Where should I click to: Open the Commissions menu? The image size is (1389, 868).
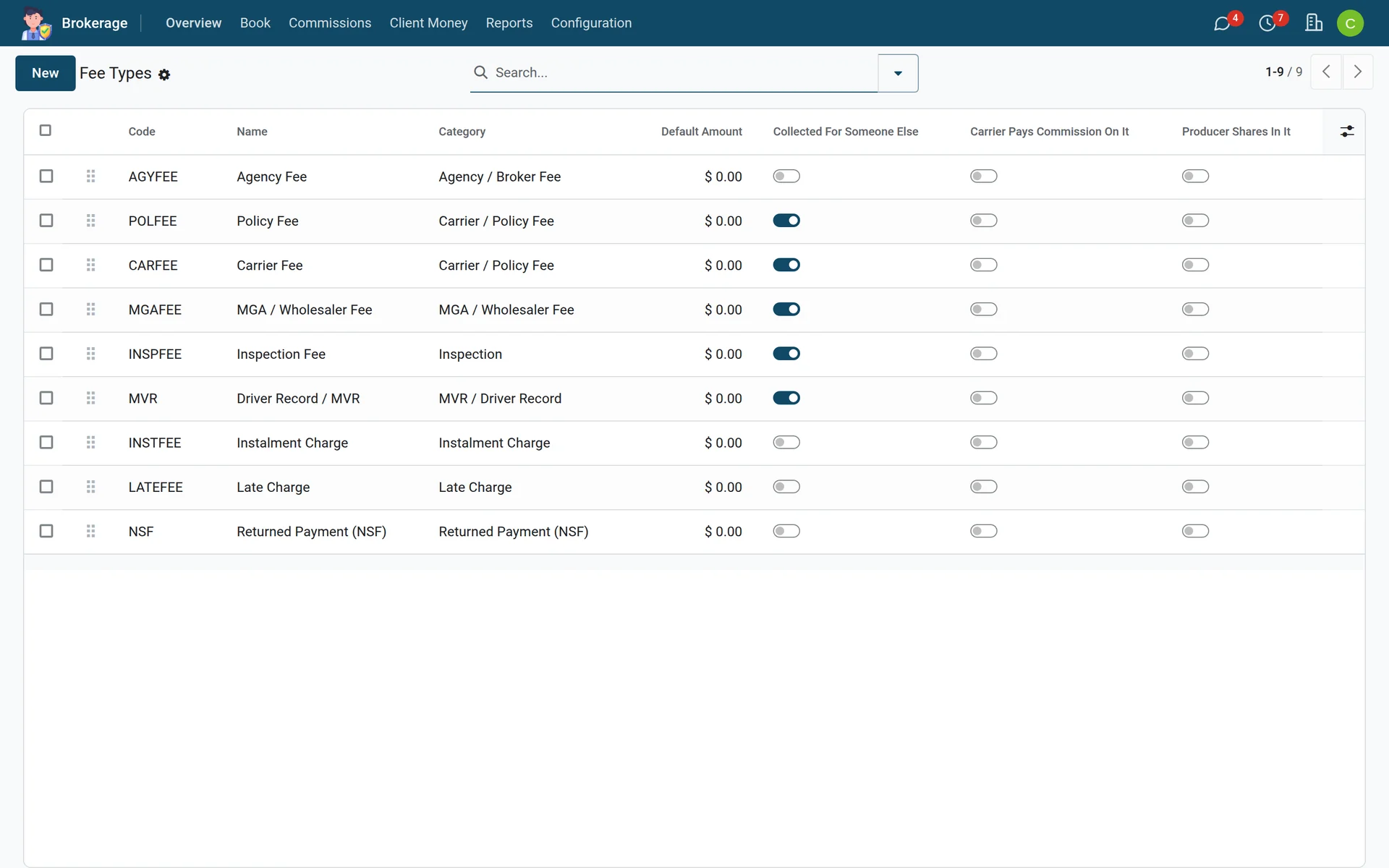[x=330, y=23]
